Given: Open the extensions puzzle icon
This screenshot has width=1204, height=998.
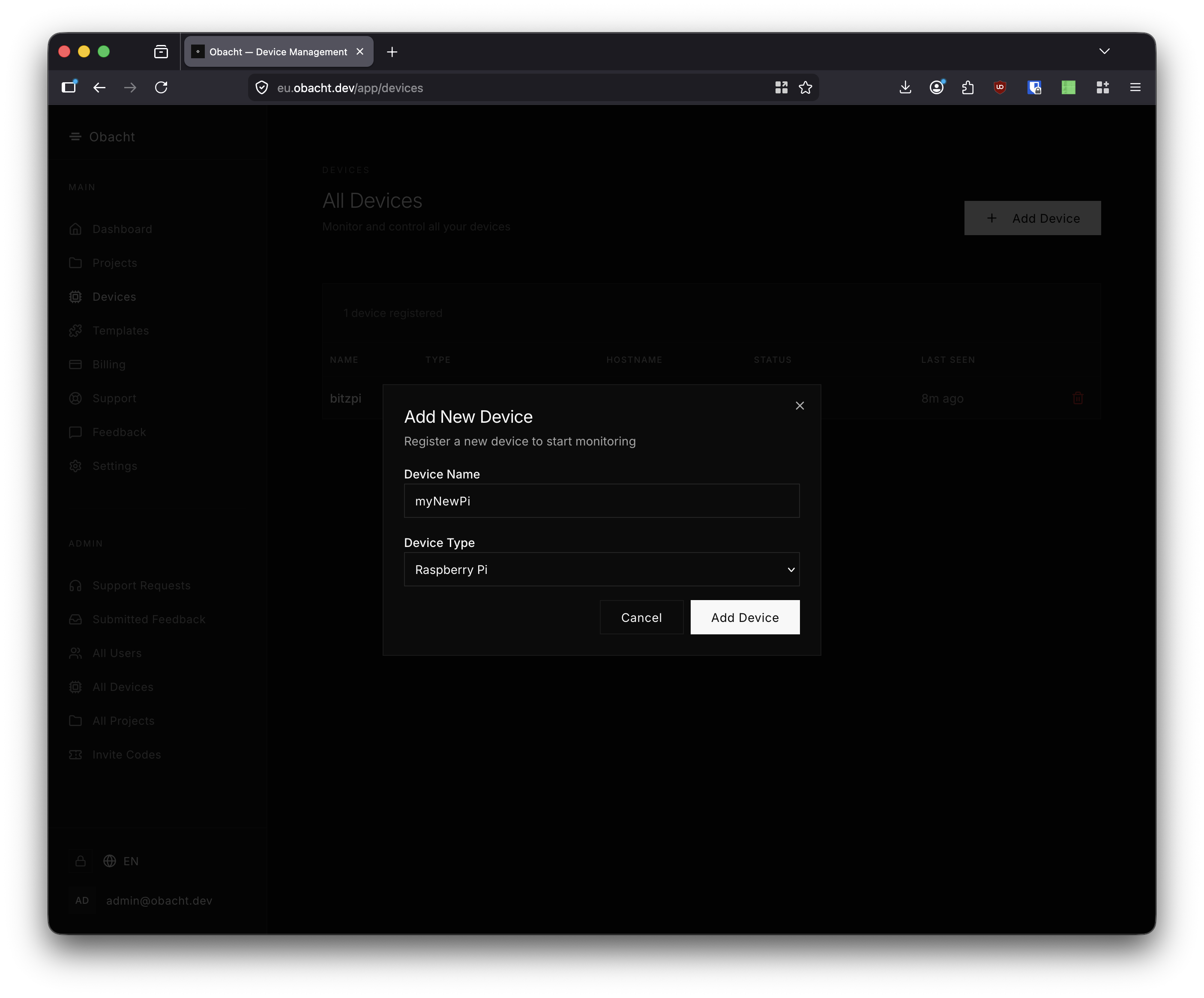Looking at the screenshot, I should click(968, 87).
